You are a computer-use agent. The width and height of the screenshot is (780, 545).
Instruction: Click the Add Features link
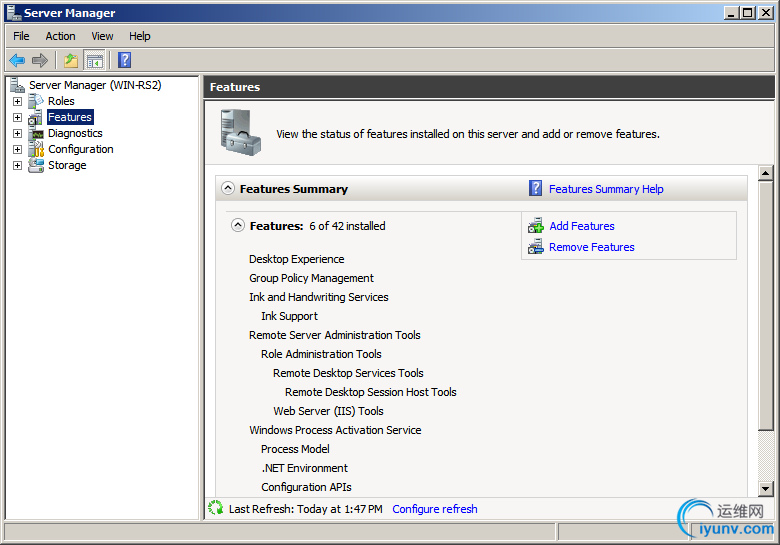[x=582, y=226]
